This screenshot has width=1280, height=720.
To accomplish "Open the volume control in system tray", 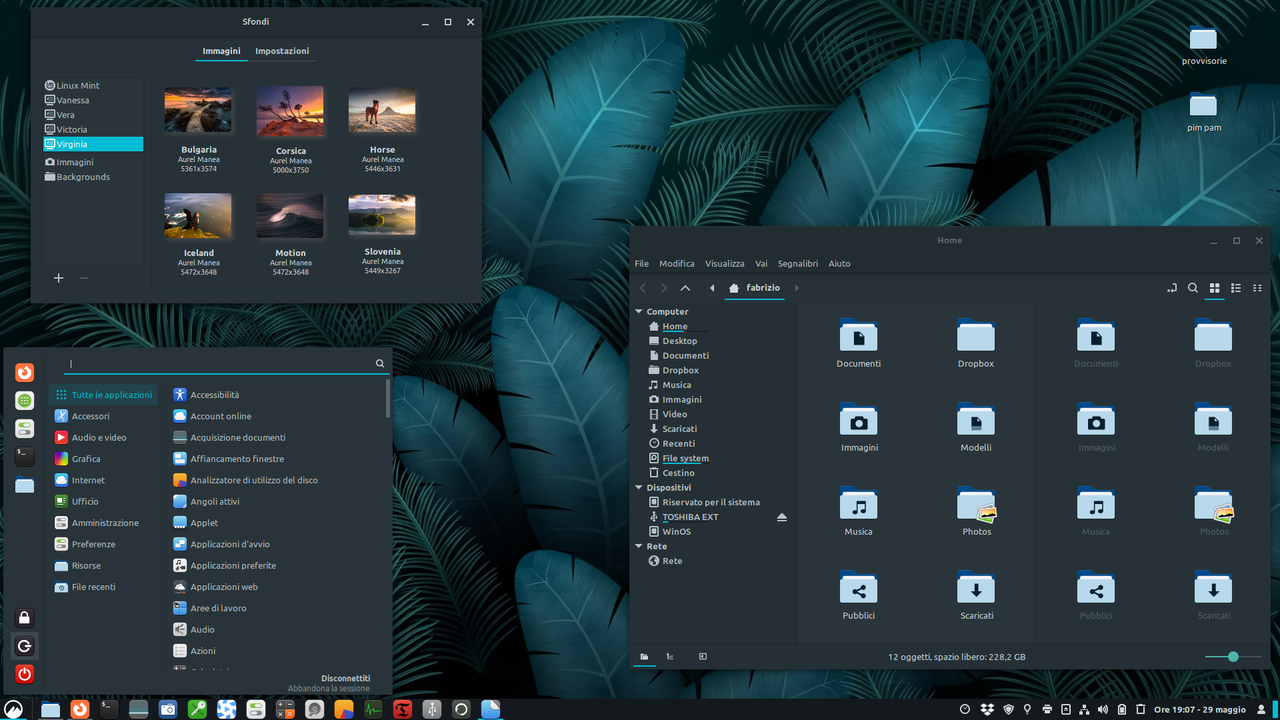I will pos(1103,709).
